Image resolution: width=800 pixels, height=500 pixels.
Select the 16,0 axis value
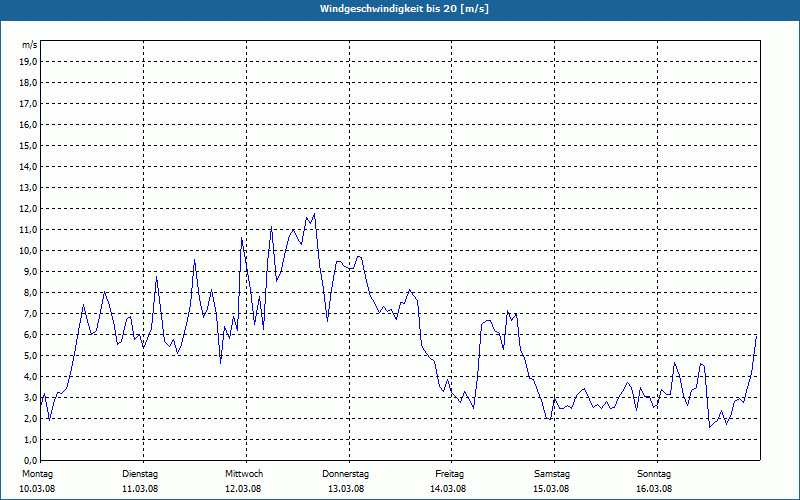tap(29, 124)
